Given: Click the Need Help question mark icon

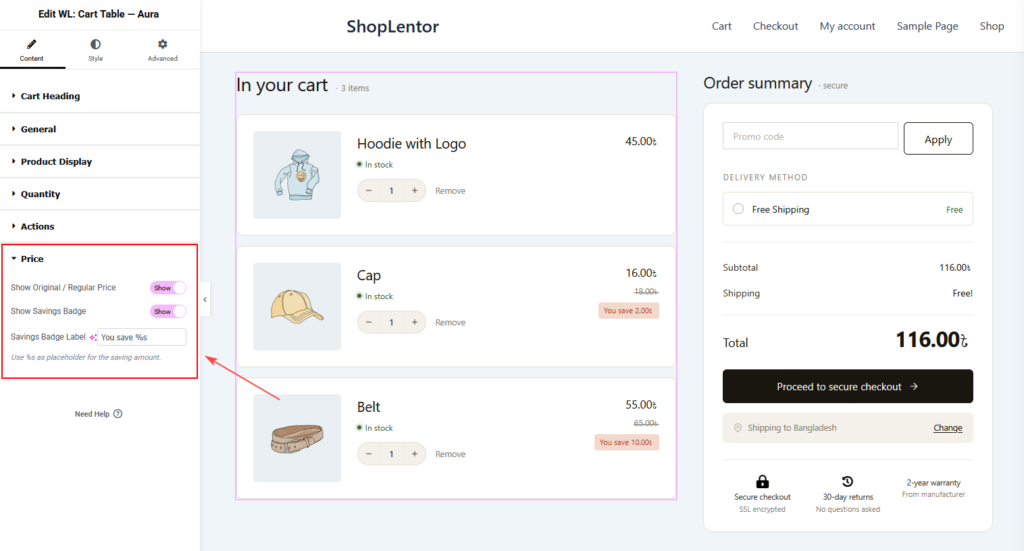Looking at the screenshot, I should coord(118,414).
